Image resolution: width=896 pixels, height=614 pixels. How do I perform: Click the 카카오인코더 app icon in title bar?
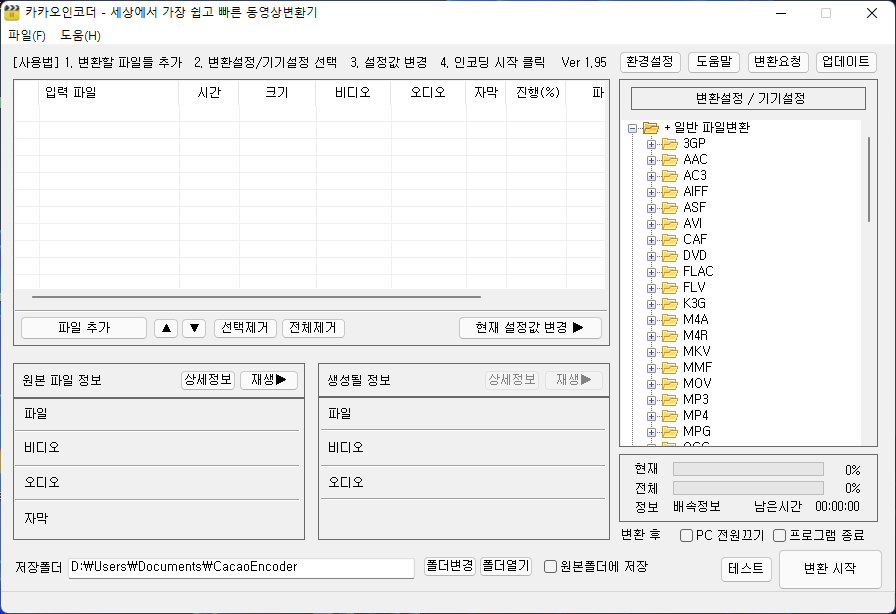point(11,13)
